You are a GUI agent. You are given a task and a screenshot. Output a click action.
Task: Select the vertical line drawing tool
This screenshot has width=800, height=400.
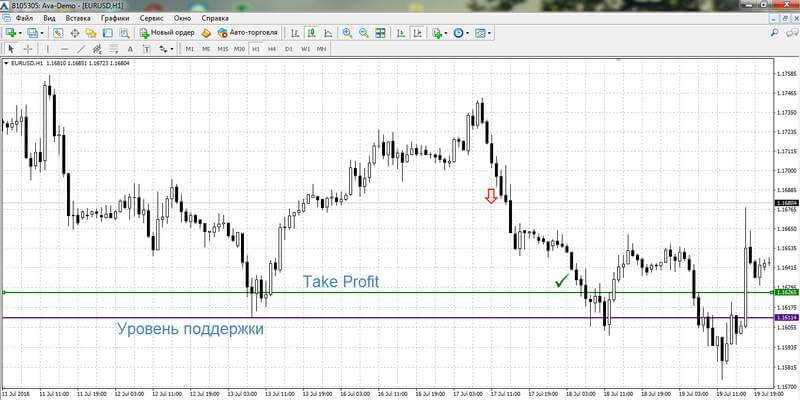coord(48,49)
